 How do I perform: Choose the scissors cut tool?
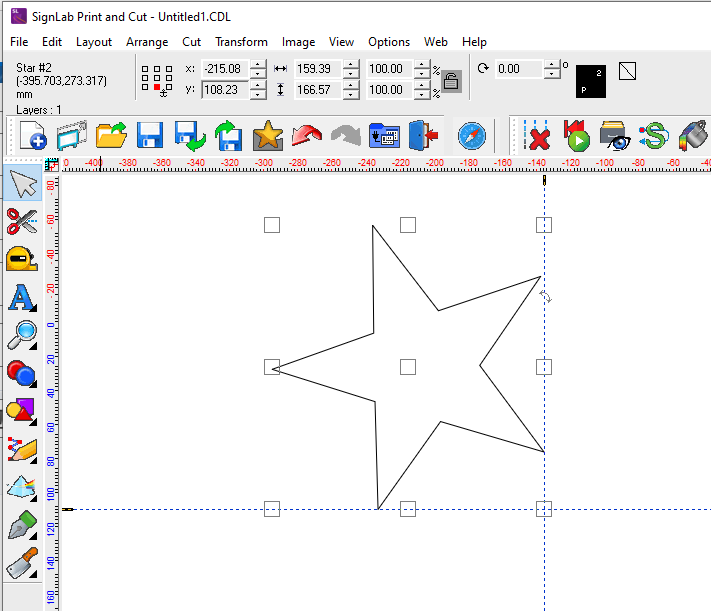tap(22, 221)
